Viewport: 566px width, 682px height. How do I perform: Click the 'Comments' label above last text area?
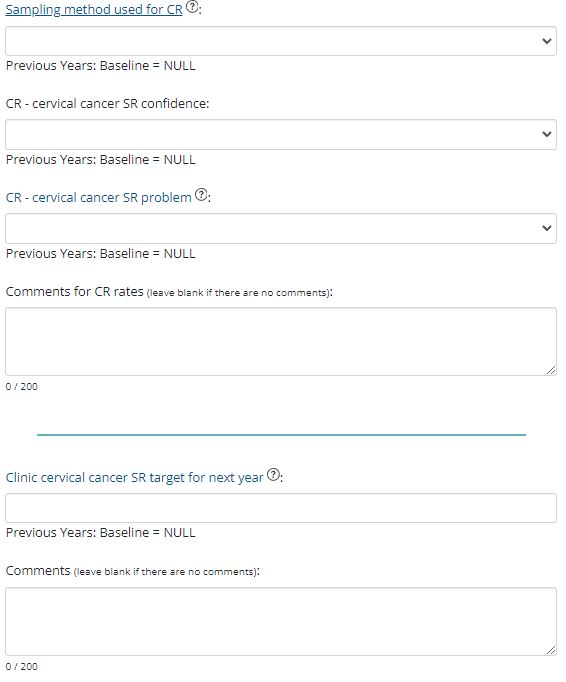38,571
